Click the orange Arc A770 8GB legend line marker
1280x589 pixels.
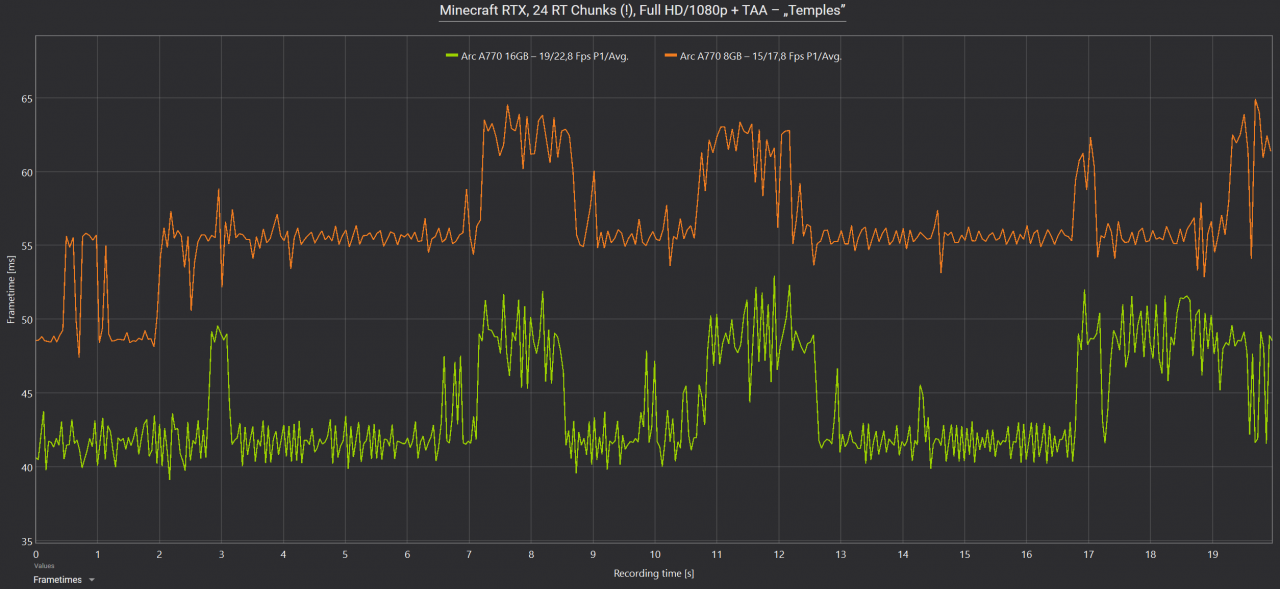point(671,57)
